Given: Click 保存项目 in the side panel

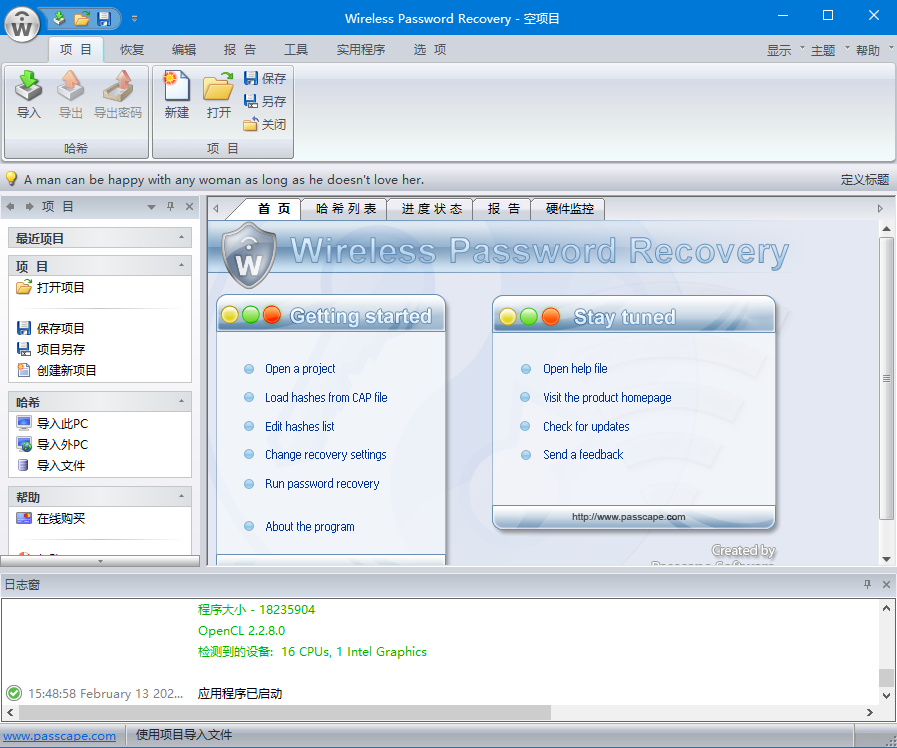Looking at the screenshot, I should [50, 328].
